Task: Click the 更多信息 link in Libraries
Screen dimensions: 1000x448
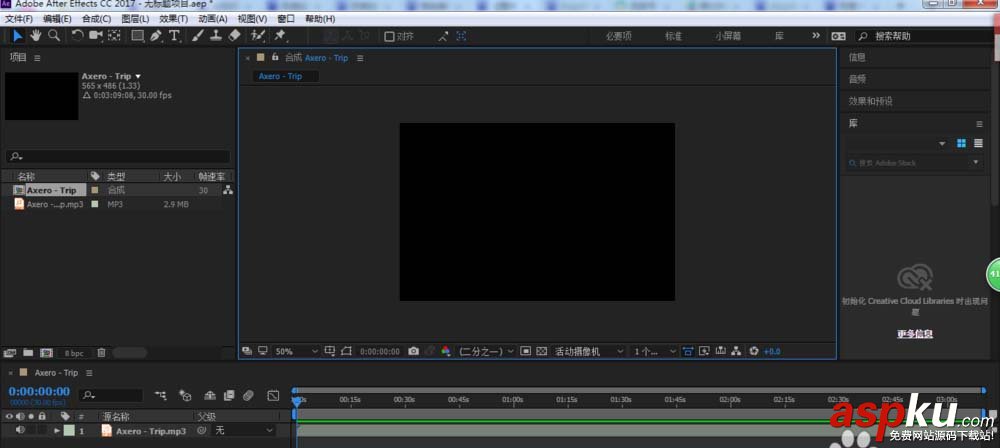Action: 915,334
